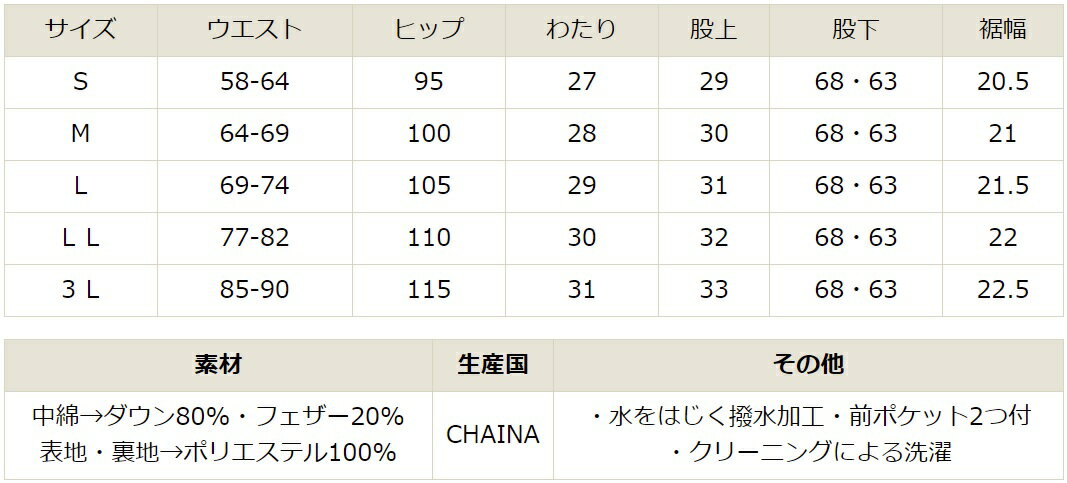Click waist value 58-64
The height and width of the screenshot is (483, 1067).
pyautogui.click(x=254, y=82)
